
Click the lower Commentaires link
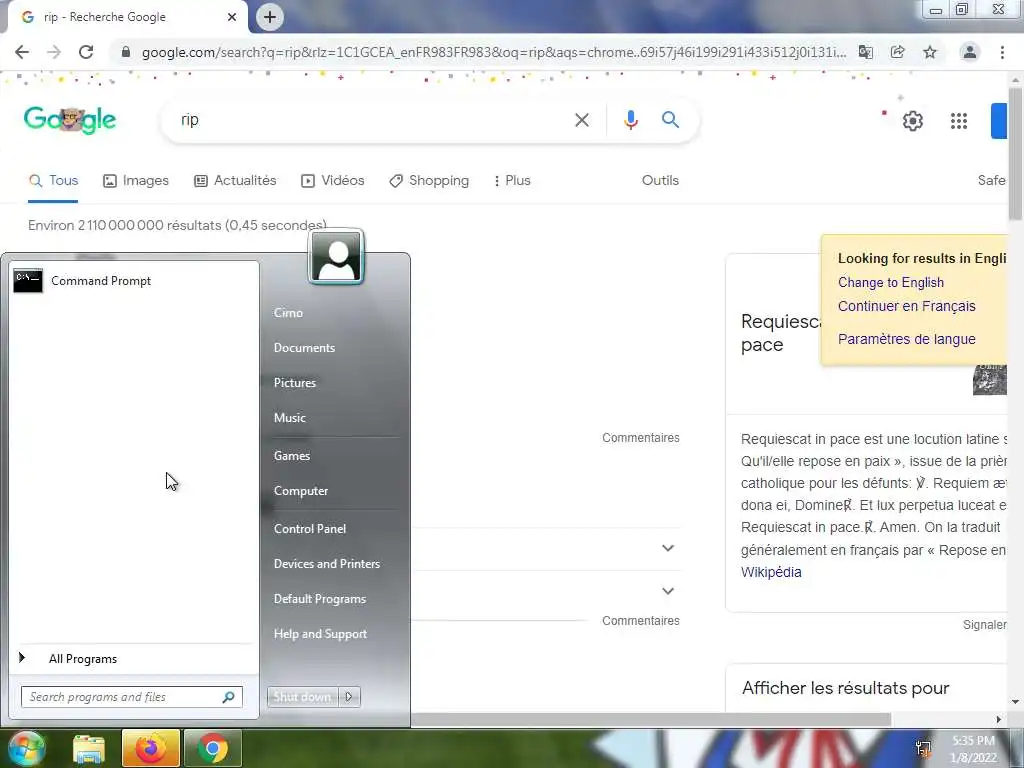coord(641,621)
